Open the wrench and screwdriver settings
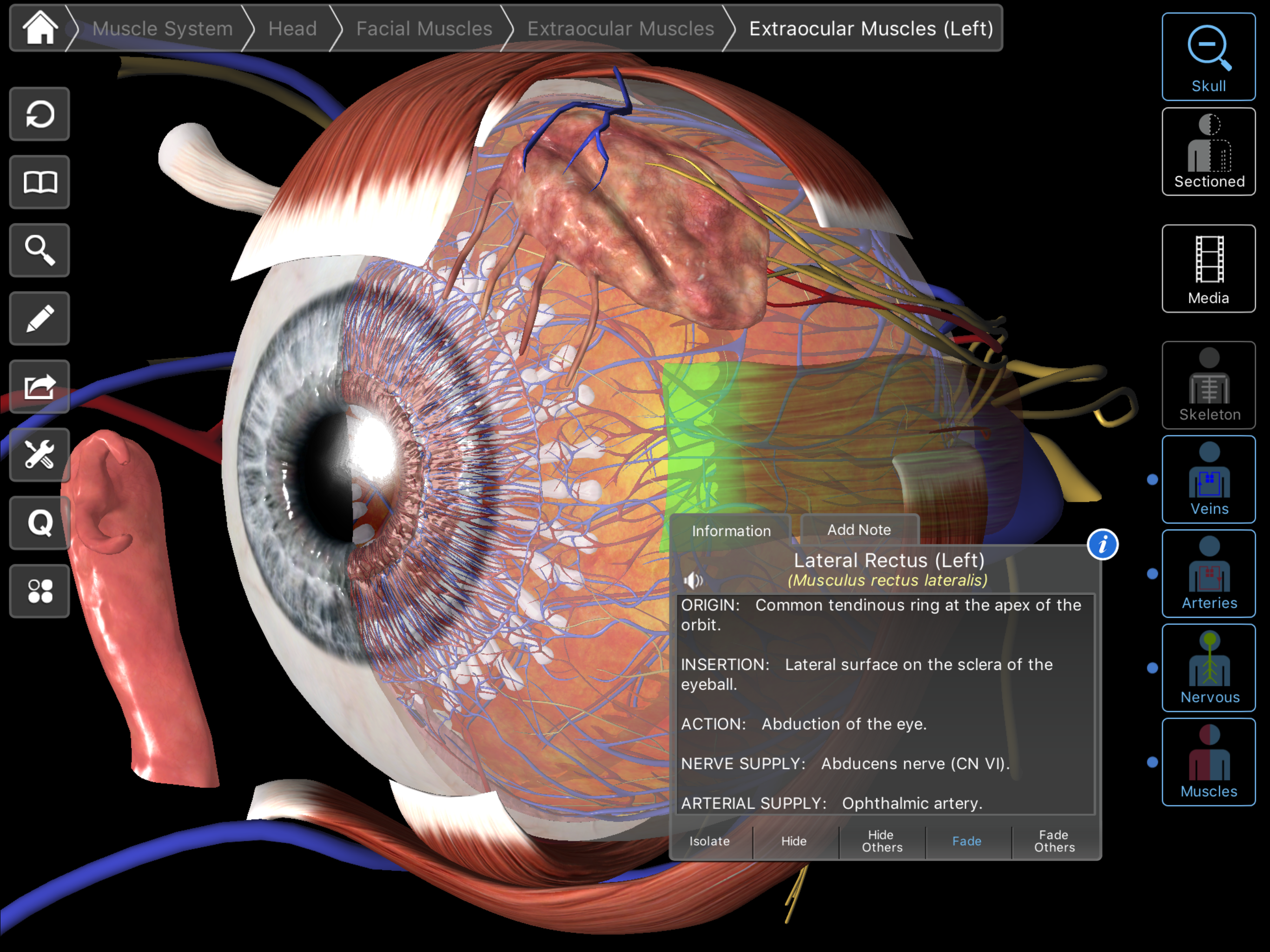1270x952 pixels. tap(40, 455)
